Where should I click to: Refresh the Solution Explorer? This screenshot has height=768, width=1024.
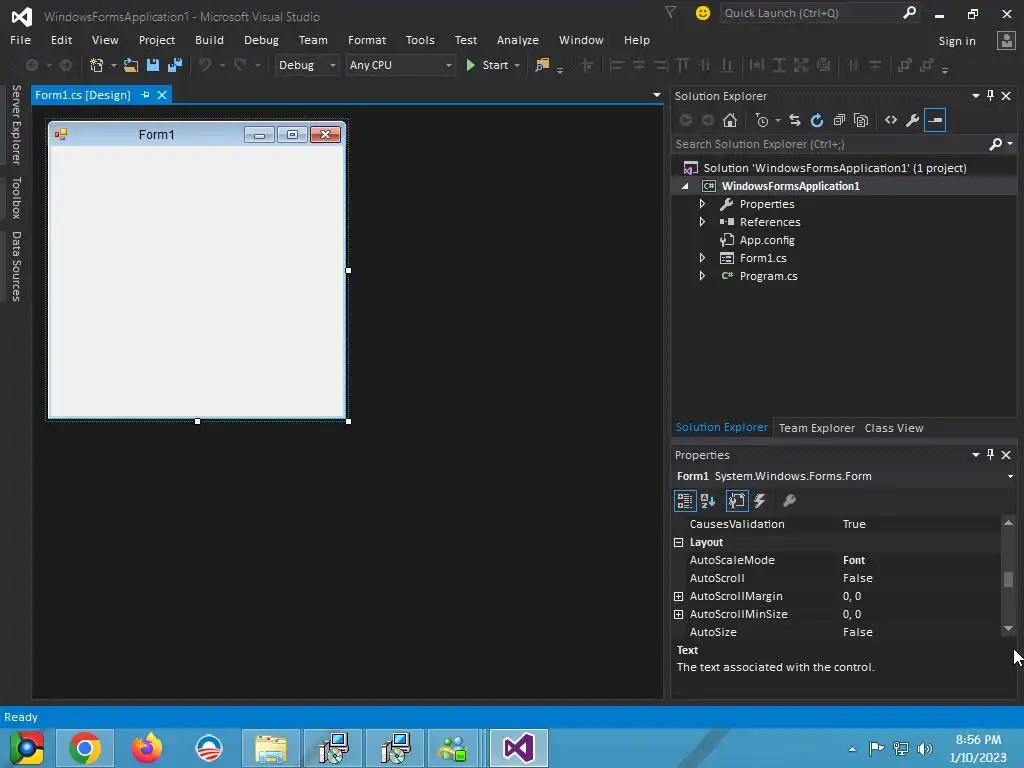pos(817,120)
